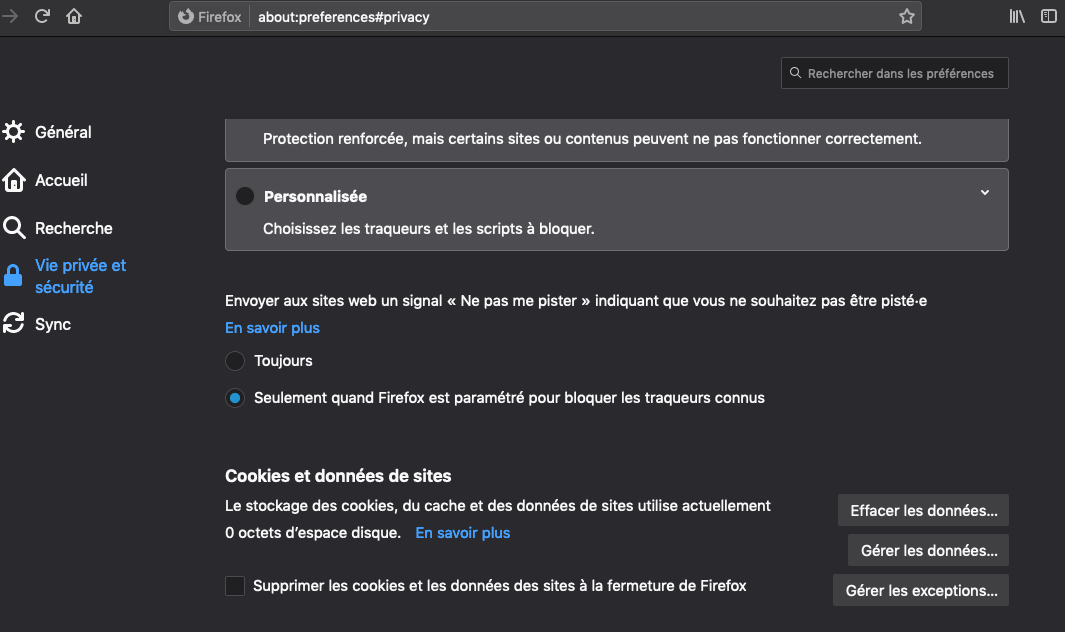Screen dimensions: 1065x632
Task: Click the Gérer les exceptions button
Action: pos(921,591)
